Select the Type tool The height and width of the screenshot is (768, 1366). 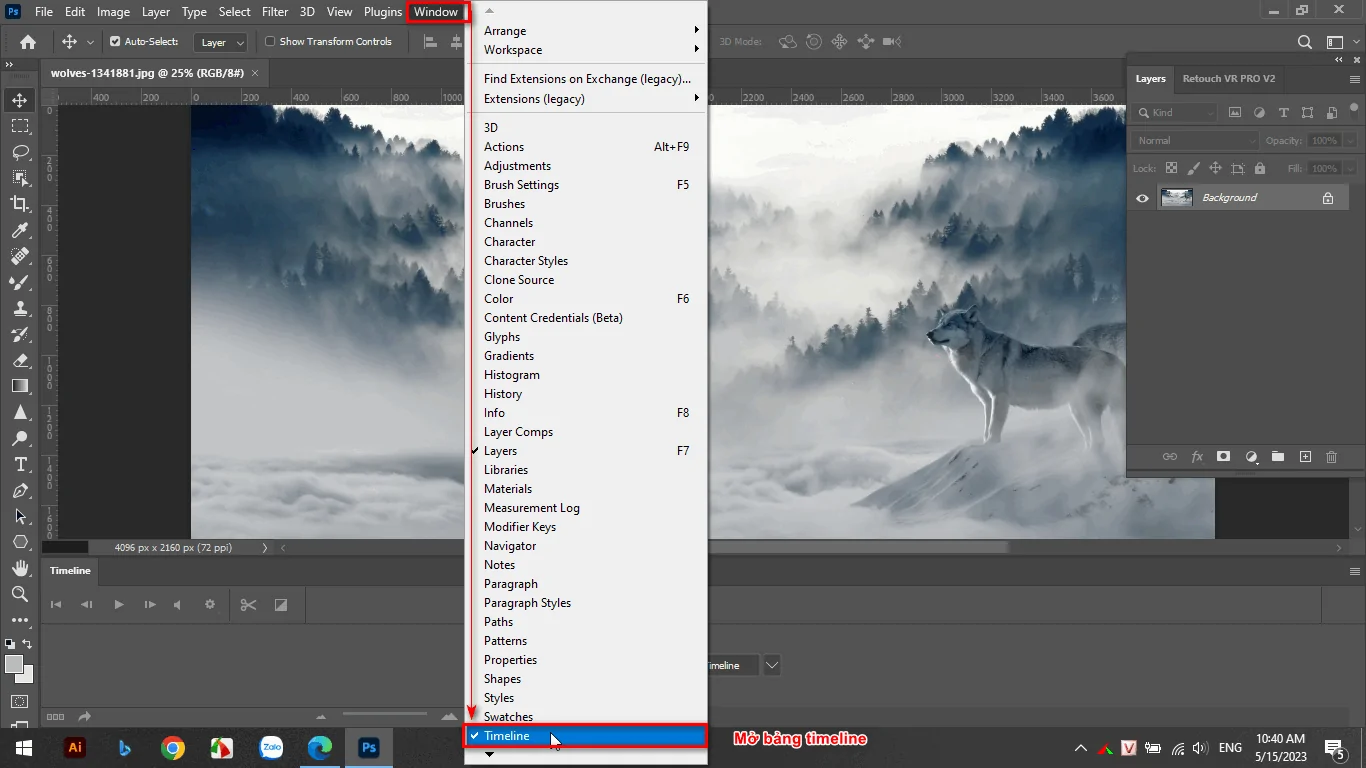(20, 465)
